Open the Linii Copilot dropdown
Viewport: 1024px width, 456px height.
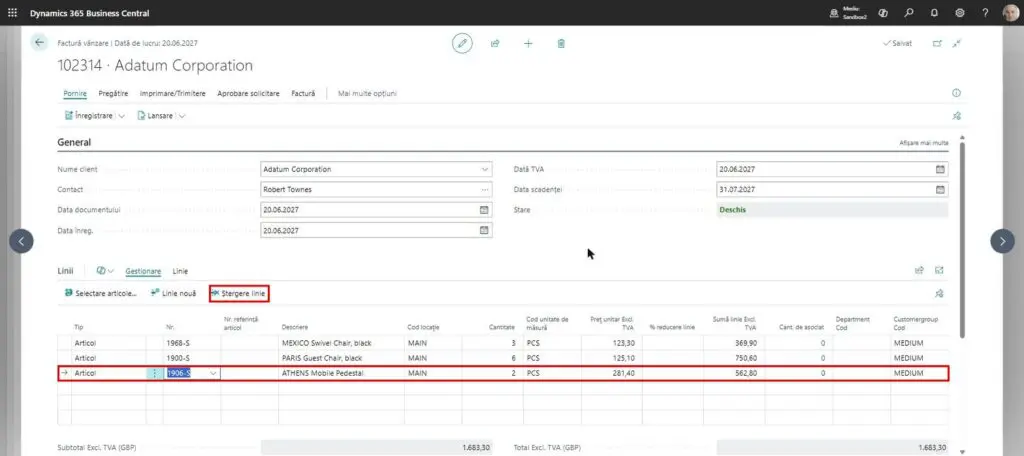104,270
